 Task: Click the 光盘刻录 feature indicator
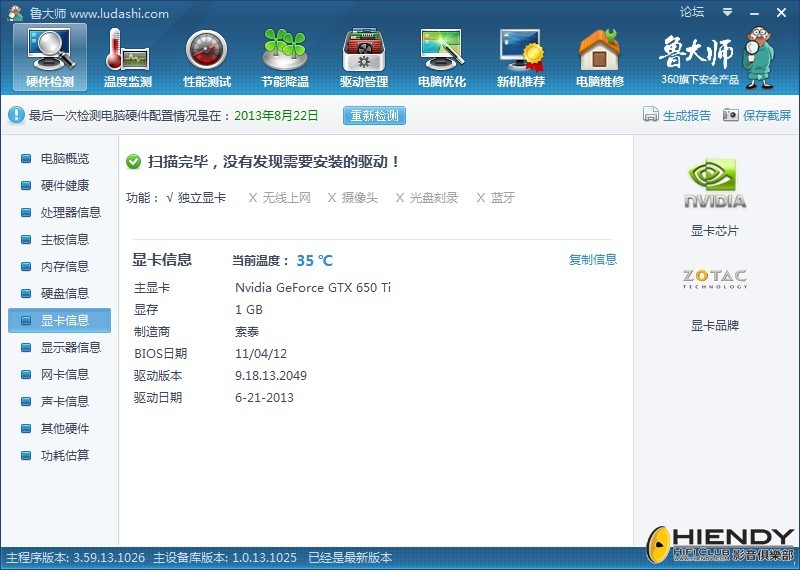click(x=427, y=198)
